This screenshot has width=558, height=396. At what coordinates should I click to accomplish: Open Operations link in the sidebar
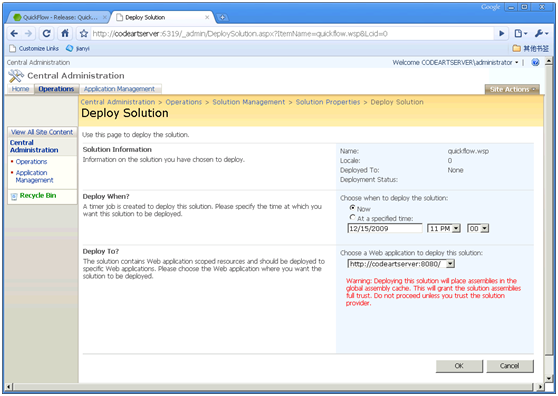[31, 162]
